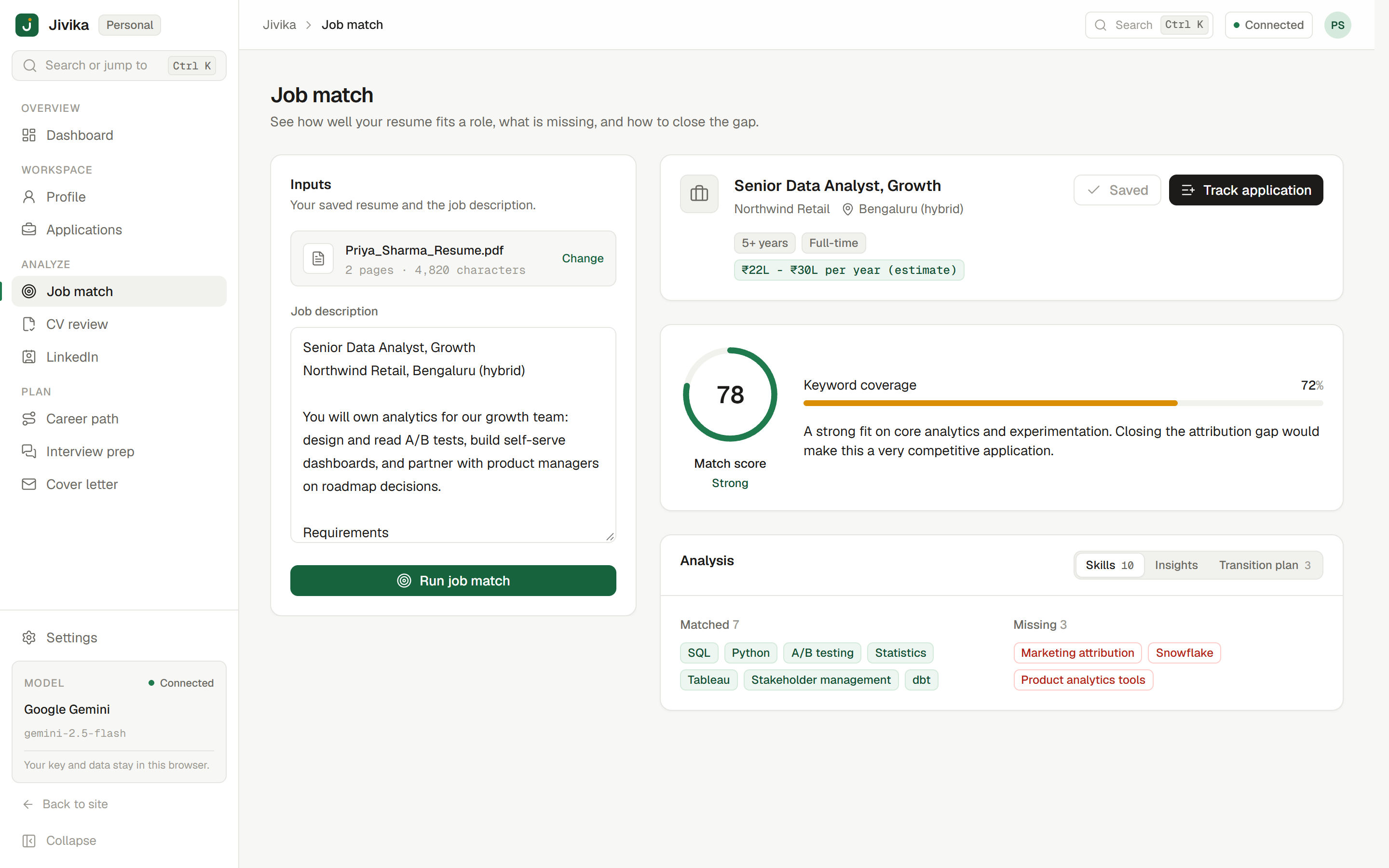Click the Track application button
1389x868 pixels.
1246,190
